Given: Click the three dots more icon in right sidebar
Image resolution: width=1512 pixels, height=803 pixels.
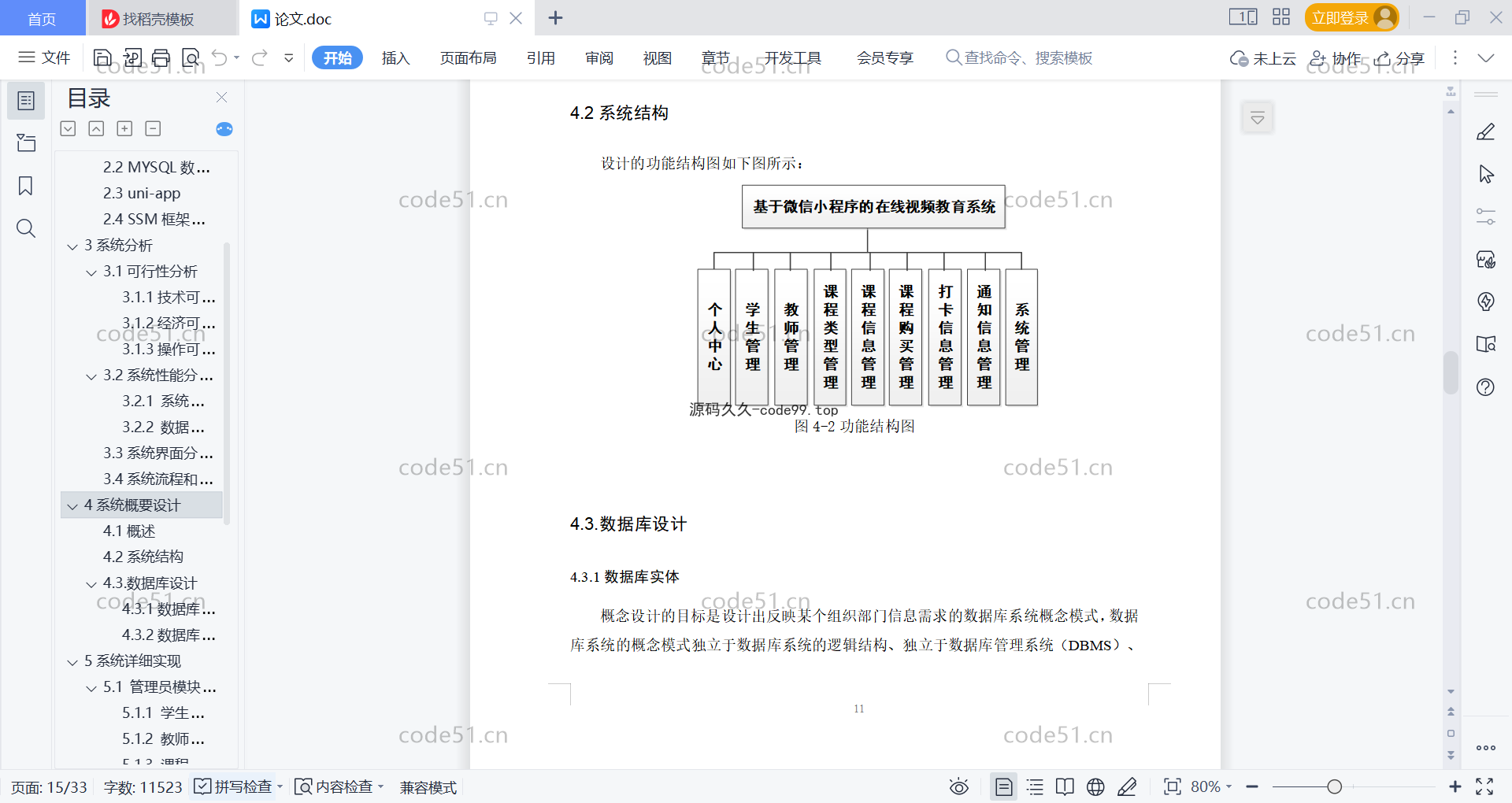Looking at the screenshot, I should tap(1486, 748).
